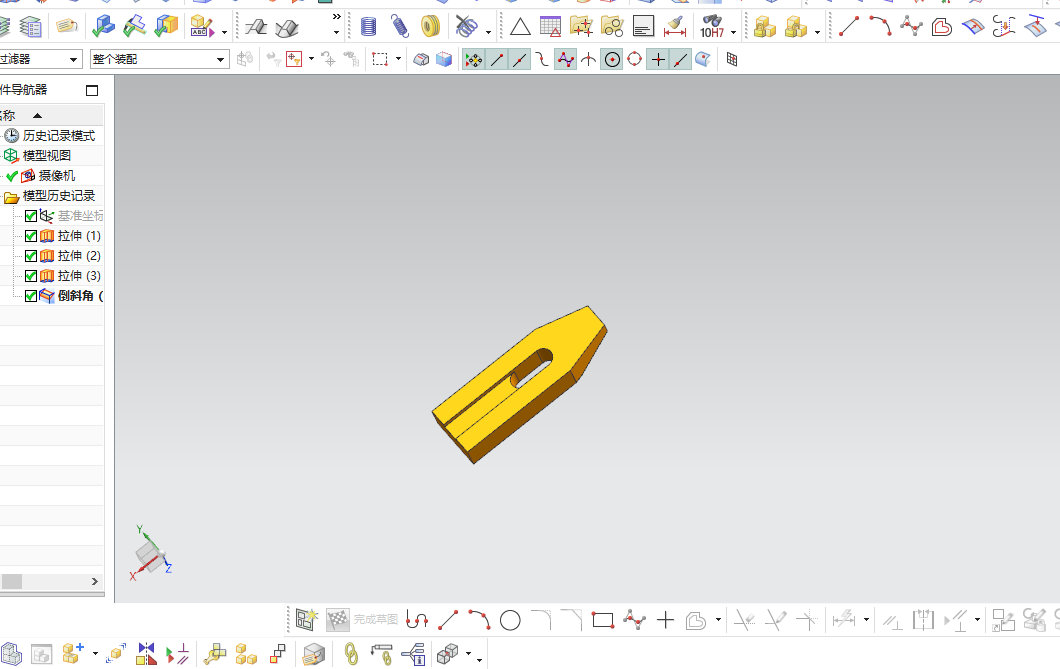1060x669 pixels.
Task: Select the triangle shape tool
Action: (520, 27)
